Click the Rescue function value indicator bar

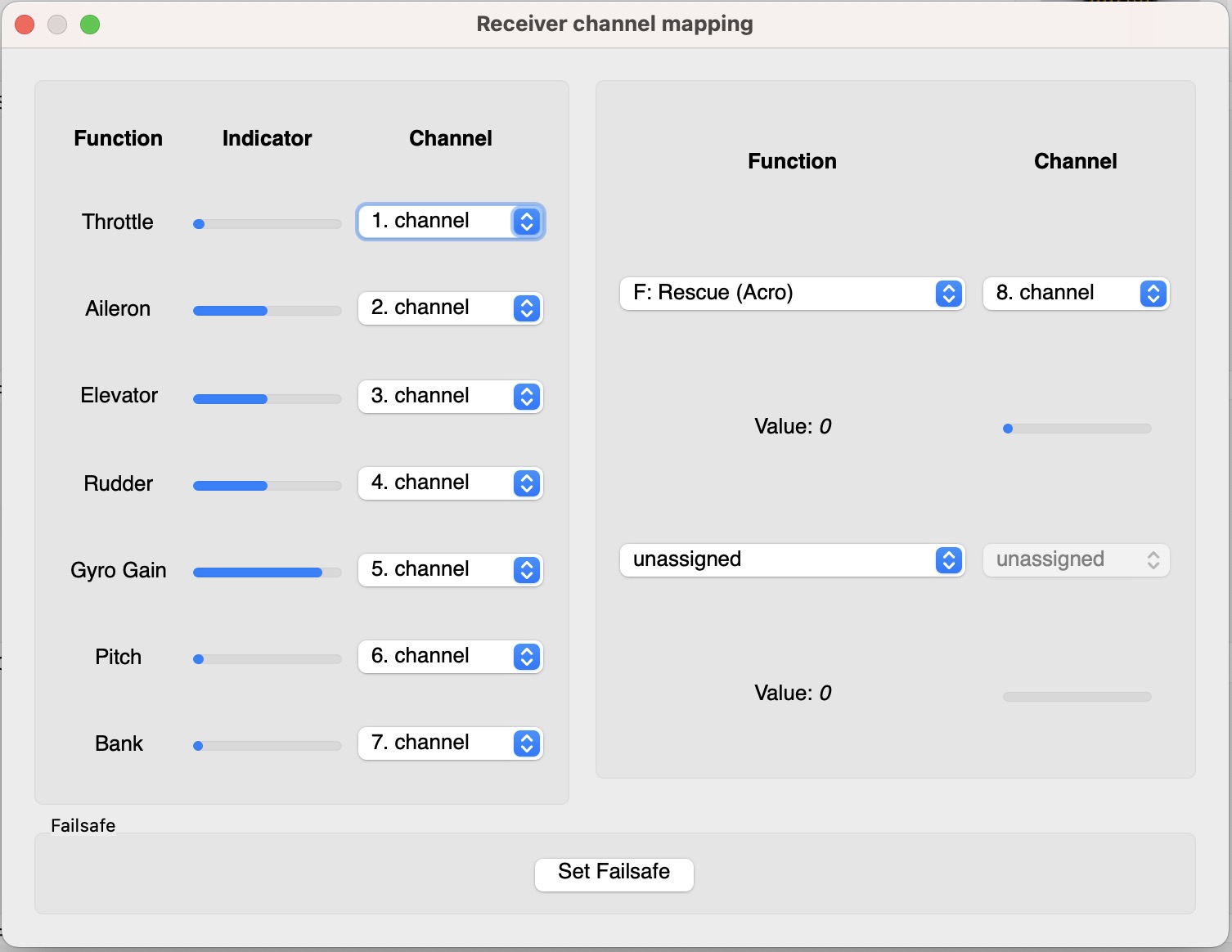(1077, 429)
